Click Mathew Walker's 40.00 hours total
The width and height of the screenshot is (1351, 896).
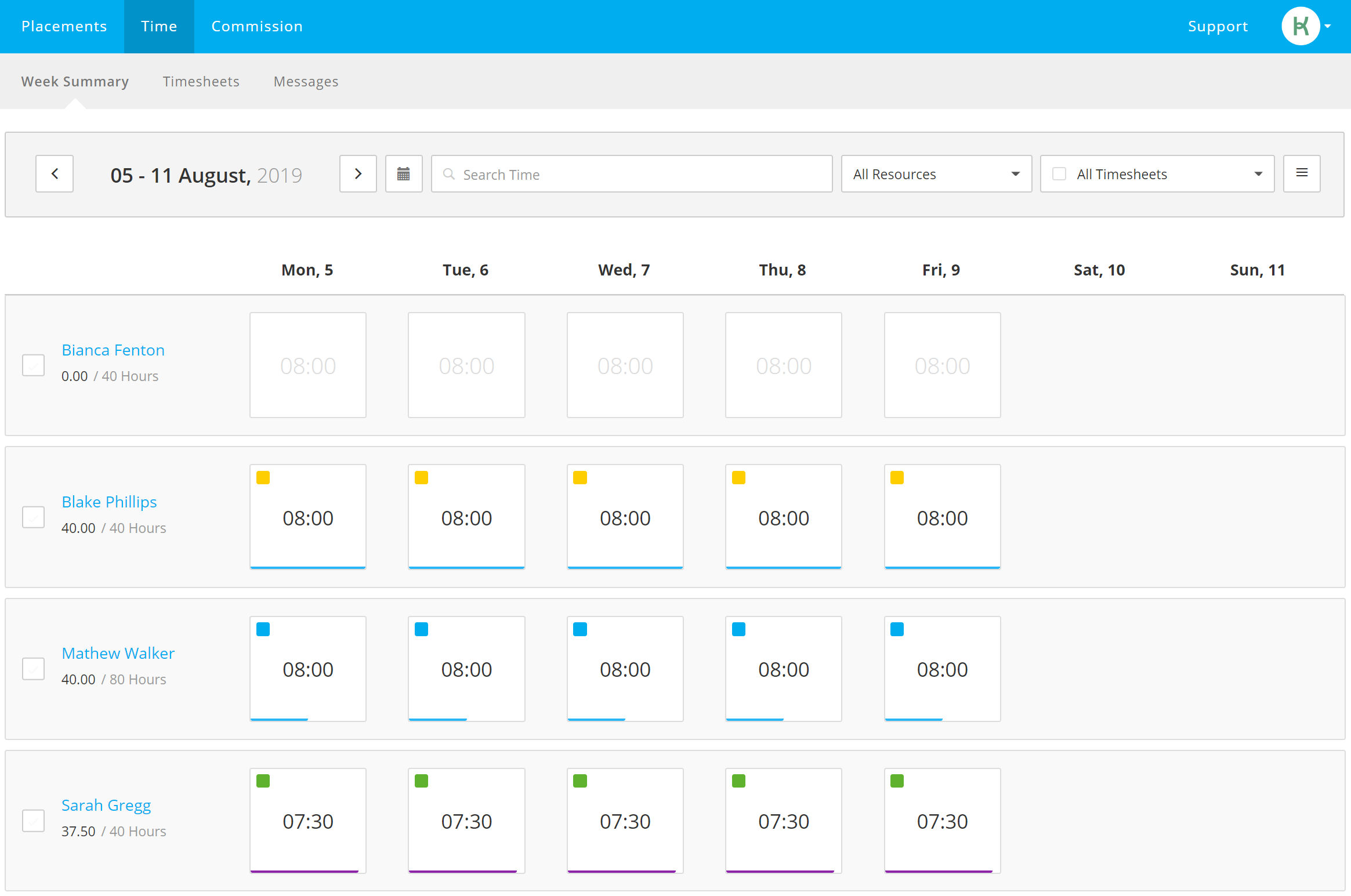(x=78, y=680)
